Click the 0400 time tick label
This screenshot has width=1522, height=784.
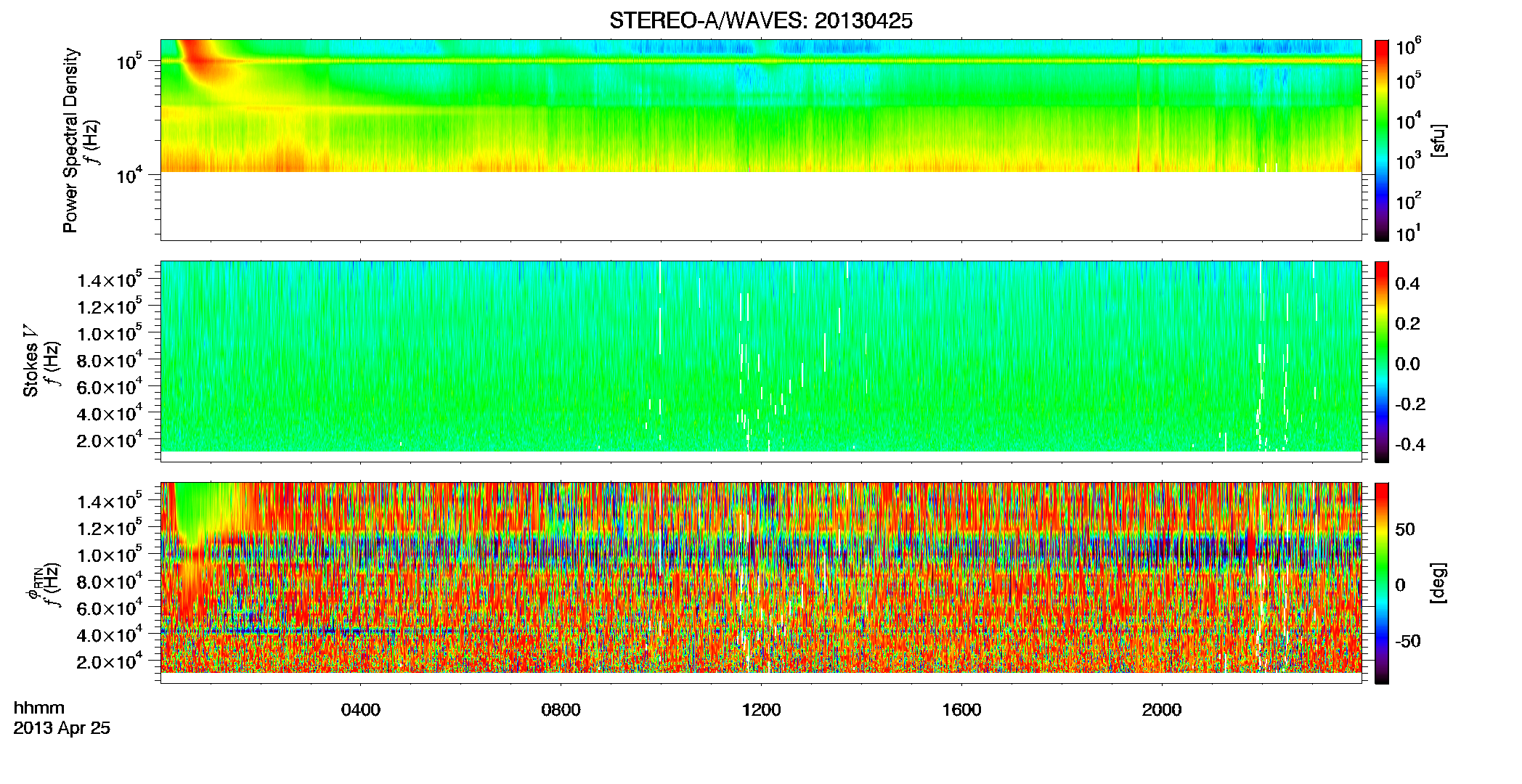pos(361,710)
